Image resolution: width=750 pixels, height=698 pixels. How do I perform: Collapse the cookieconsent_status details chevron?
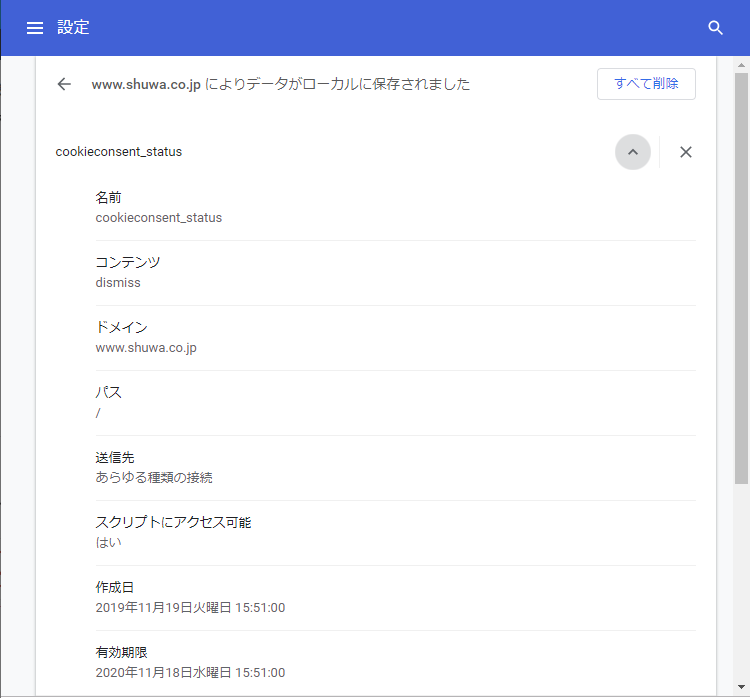[x=632, y=152]
